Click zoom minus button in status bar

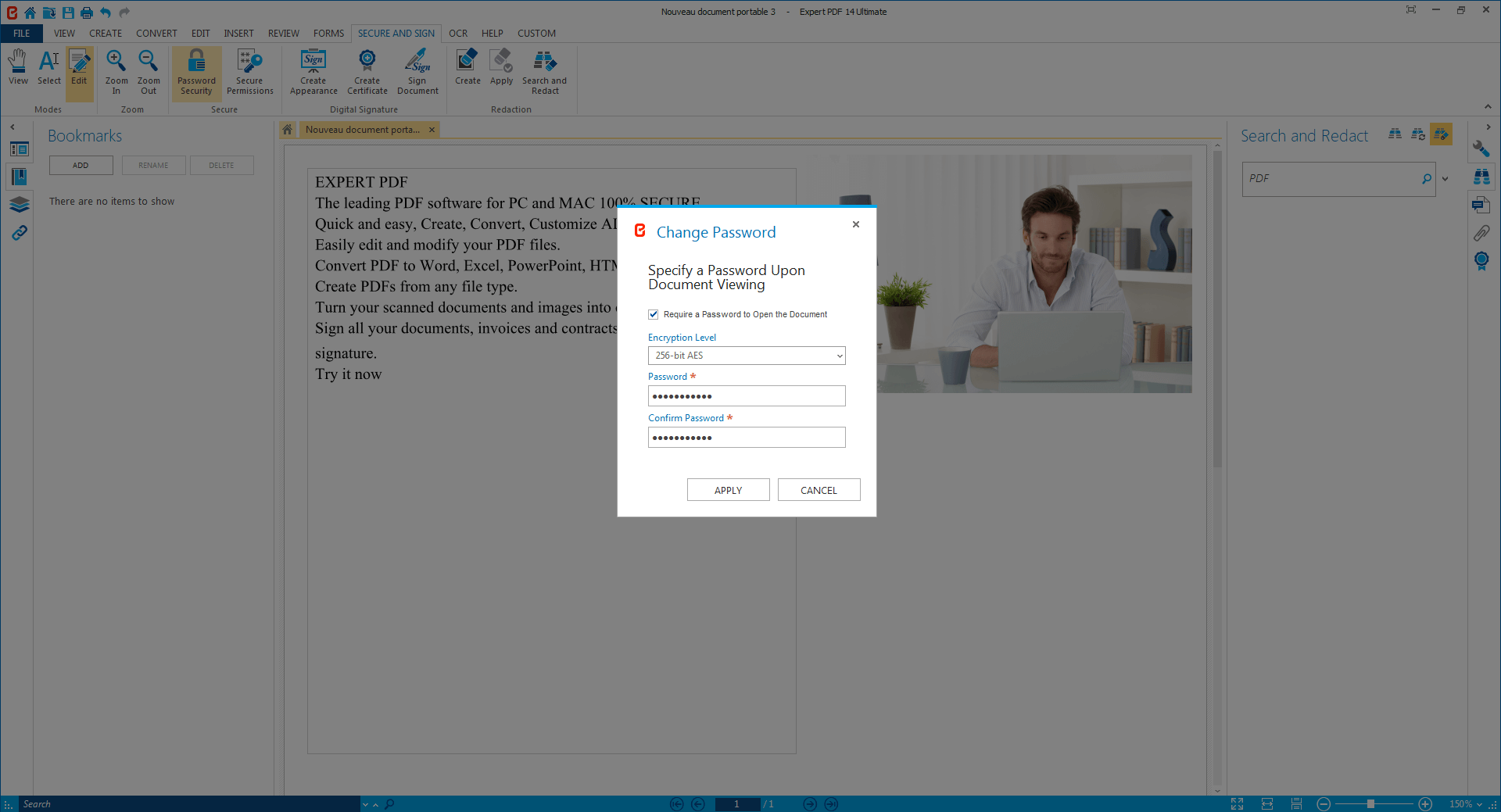click(x=1324, y=804)
